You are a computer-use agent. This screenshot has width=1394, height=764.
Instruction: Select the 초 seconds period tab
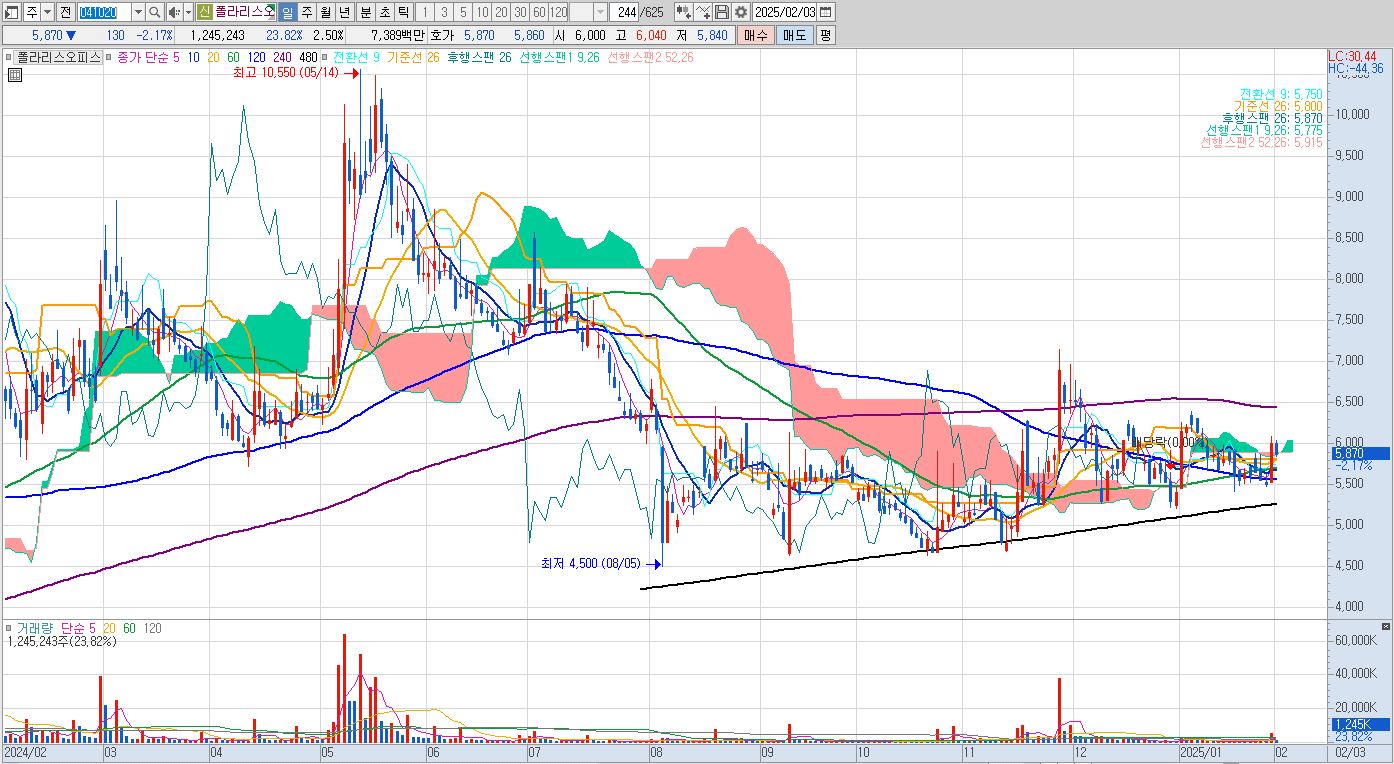(x=384, y=12)
